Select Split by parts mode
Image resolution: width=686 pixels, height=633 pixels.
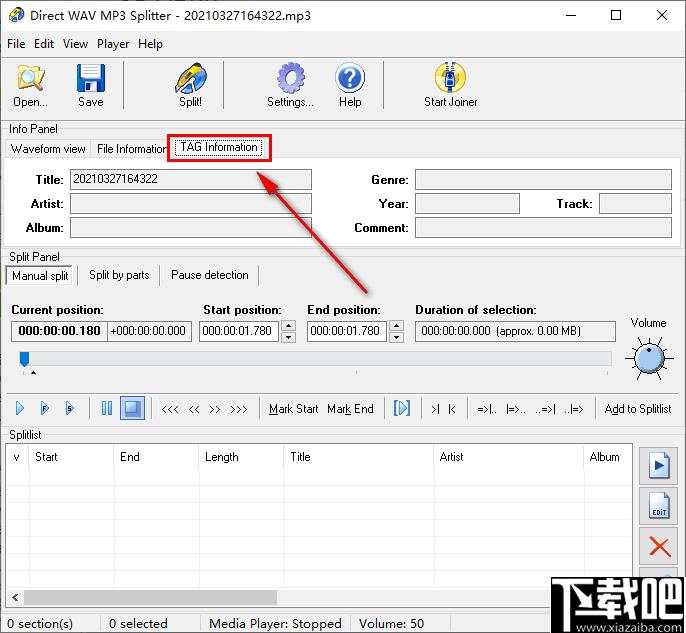(119, 275)
